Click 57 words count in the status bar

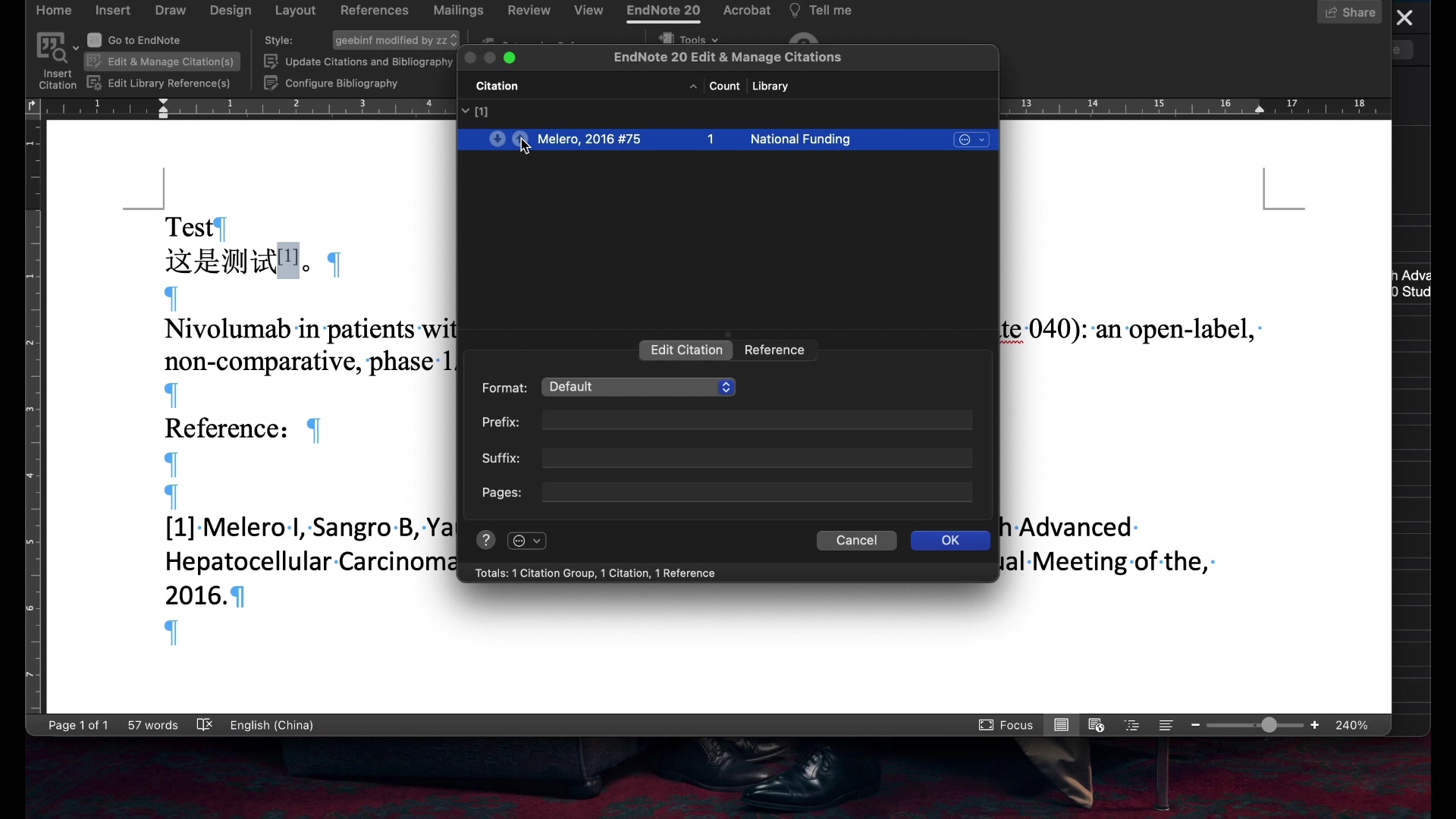(x=152, y=726)
